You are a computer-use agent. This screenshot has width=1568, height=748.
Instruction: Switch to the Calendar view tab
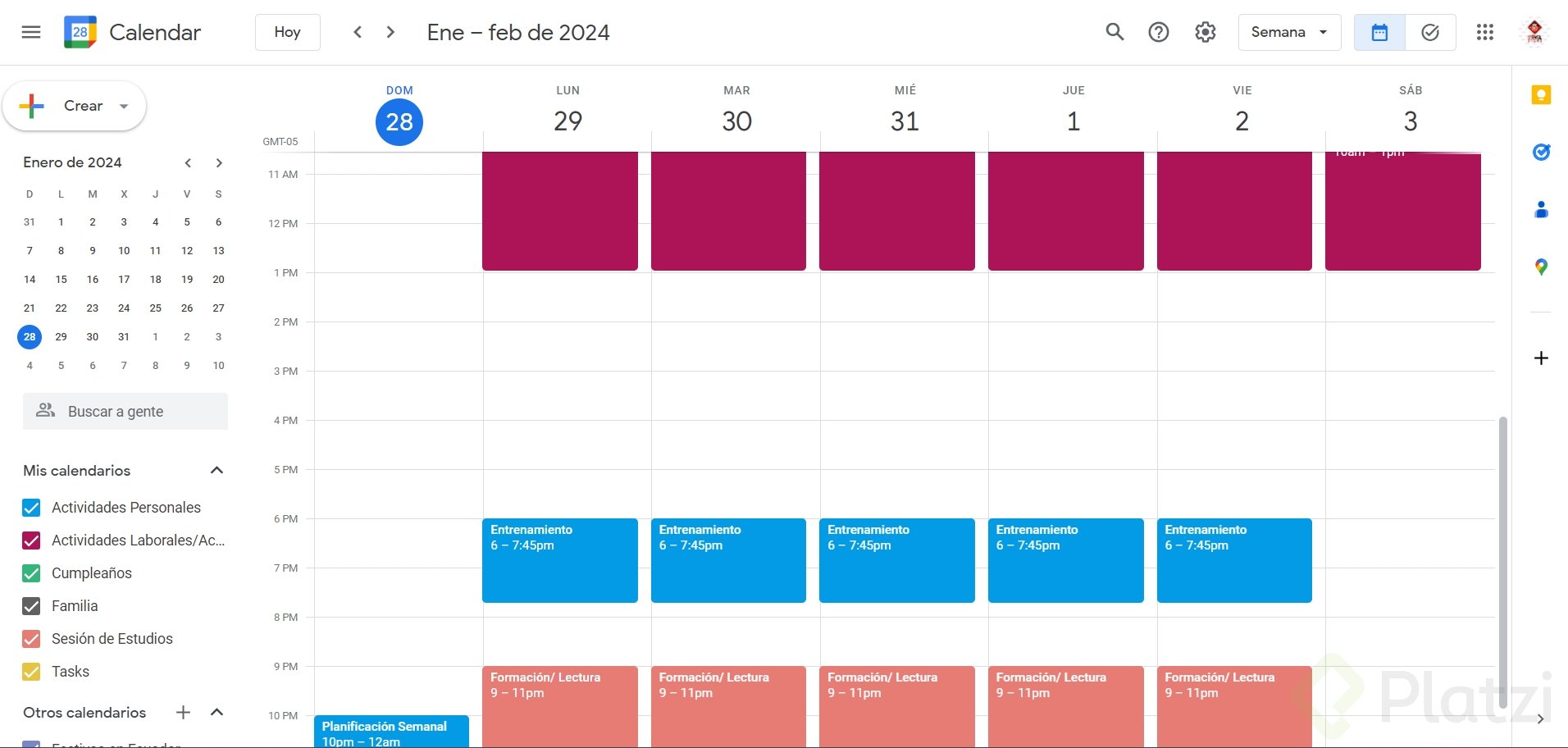1379,32
